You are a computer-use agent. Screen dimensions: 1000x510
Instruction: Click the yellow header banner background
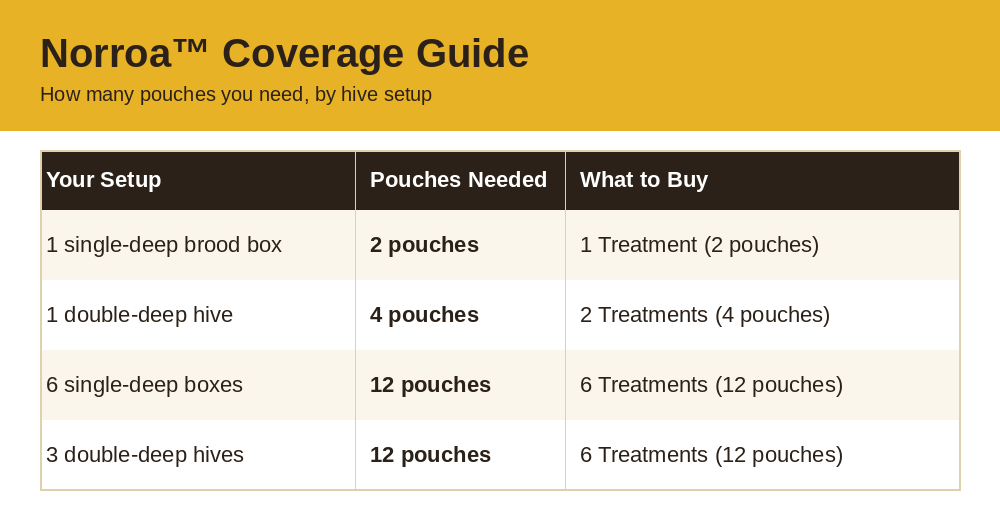pos(765,64)
